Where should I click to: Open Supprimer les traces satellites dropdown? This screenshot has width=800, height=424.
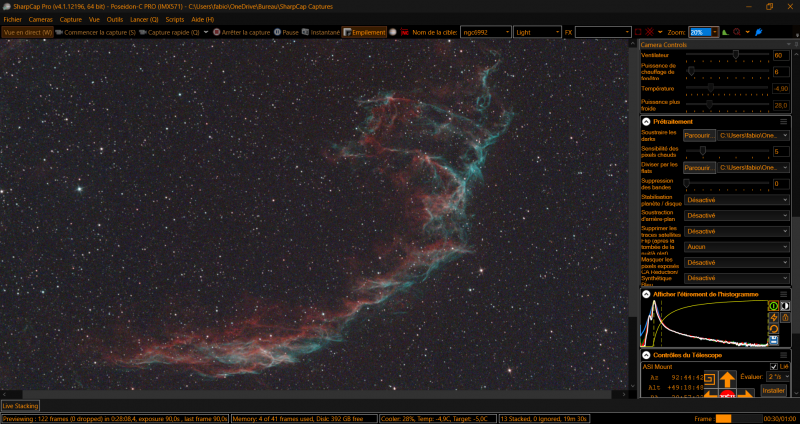(x=737, y=231)
